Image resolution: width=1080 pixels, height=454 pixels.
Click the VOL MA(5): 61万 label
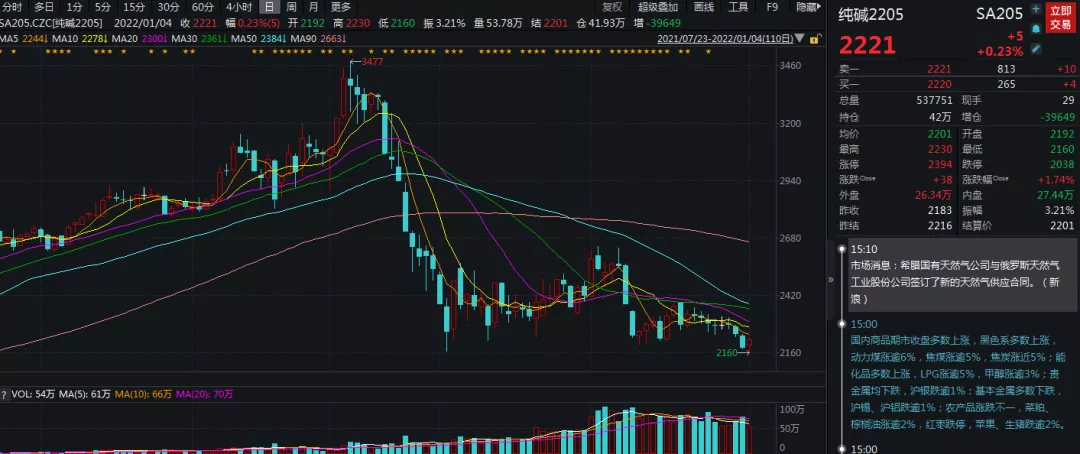coord(84,395)
